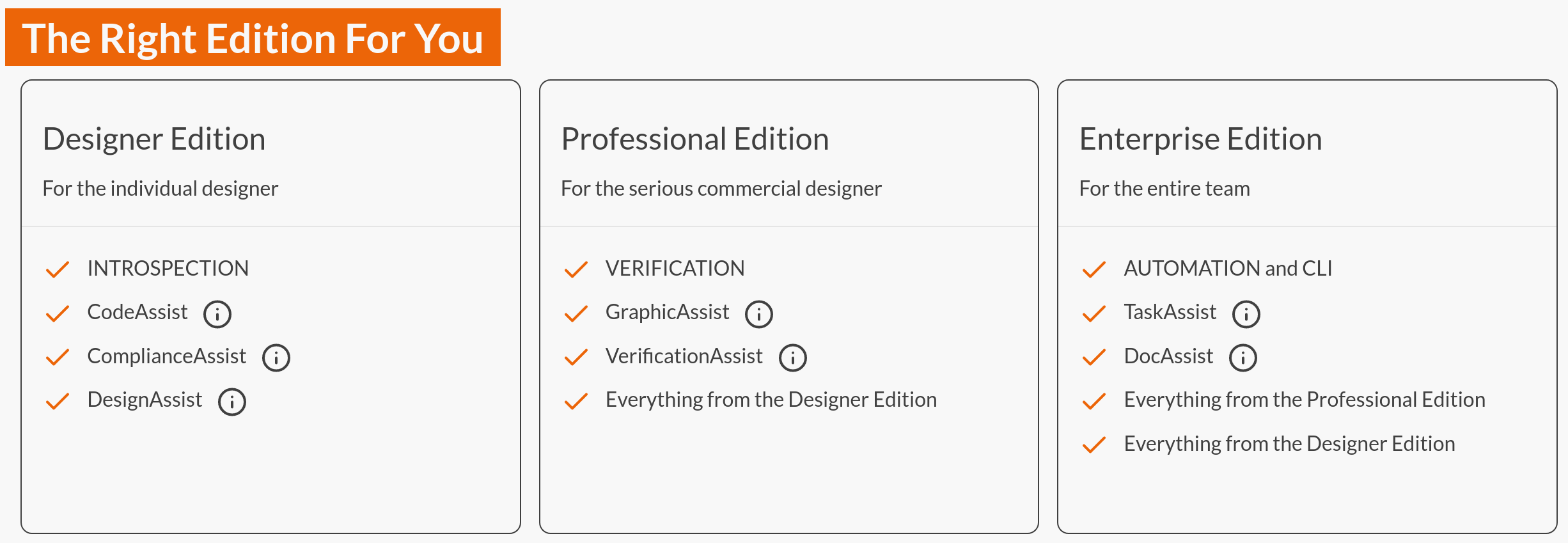Open the CodeAssist info icon

[217, 314]
